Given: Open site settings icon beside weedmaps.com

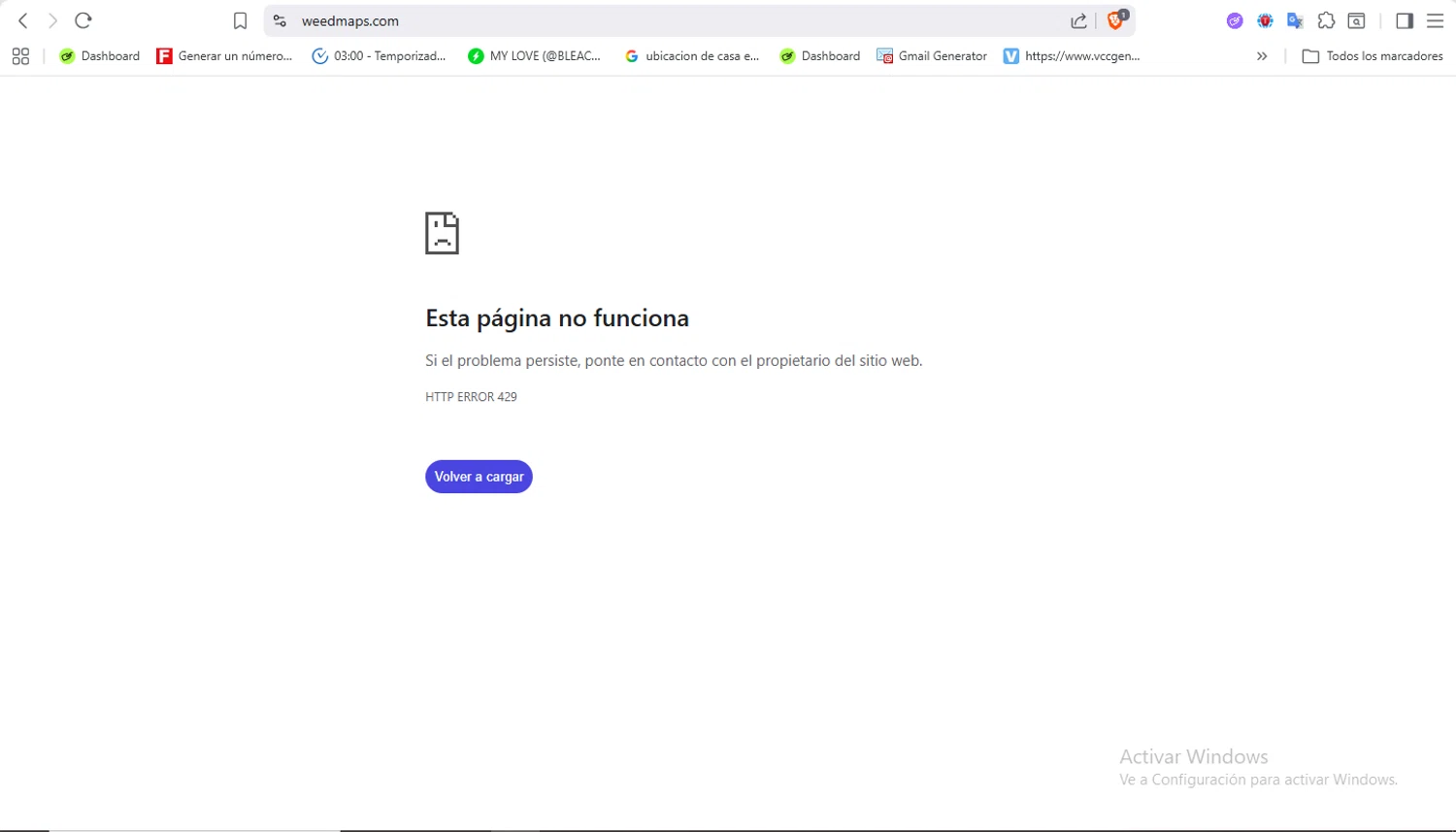Looking at the screenshot, I should [280, 20].
